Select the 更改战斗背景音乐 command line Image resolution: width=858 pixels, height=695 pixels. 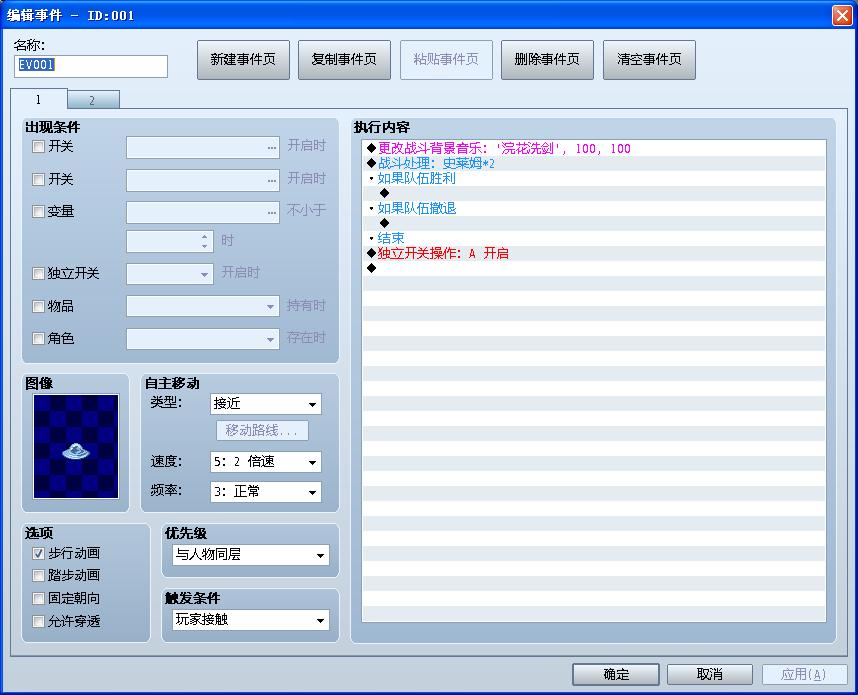click(594, 148)
